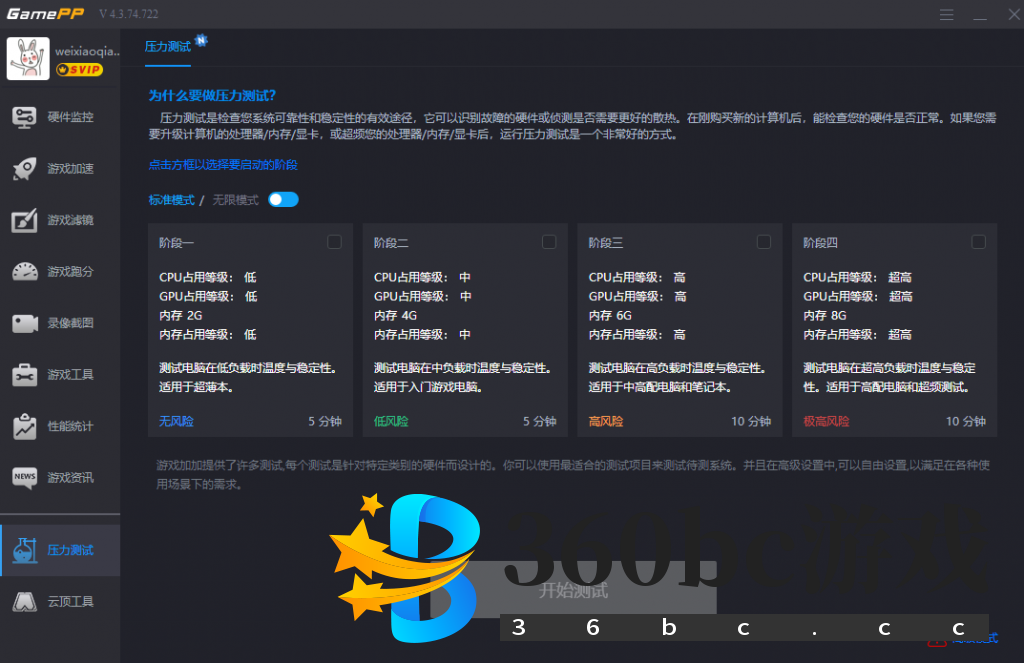Select the 阶段三 high-risk stage checkbox
This screenshot has height=663, width=1024.
tap(763, 241)
